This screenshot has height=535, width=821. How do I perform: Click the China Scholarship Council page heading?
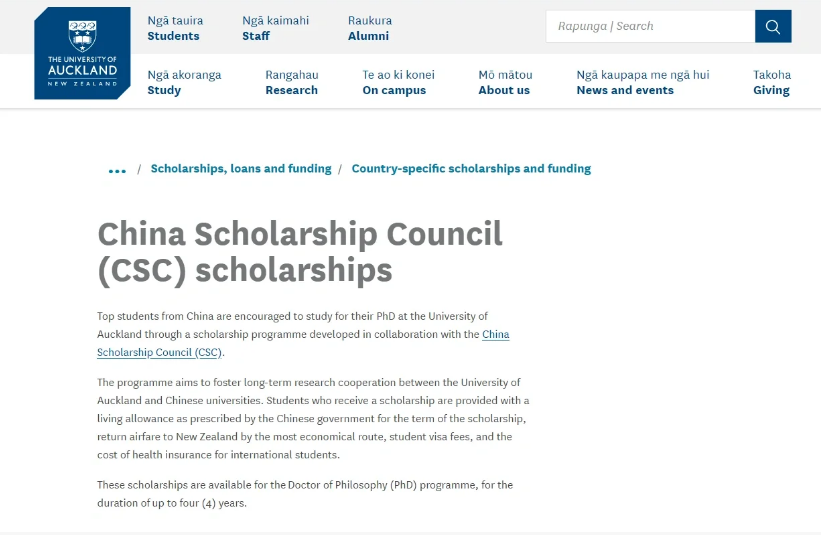pyautogui.click(x=300, y=252)
